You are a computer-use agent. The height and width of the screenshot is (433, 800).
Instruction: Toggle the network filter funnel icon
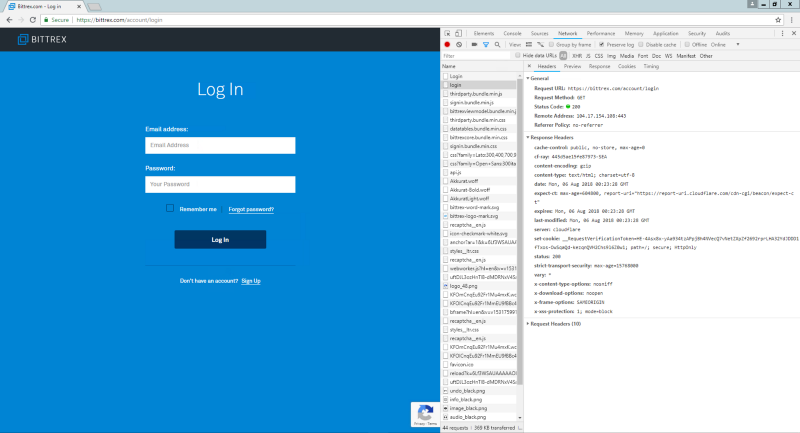[x=486, y=45]
